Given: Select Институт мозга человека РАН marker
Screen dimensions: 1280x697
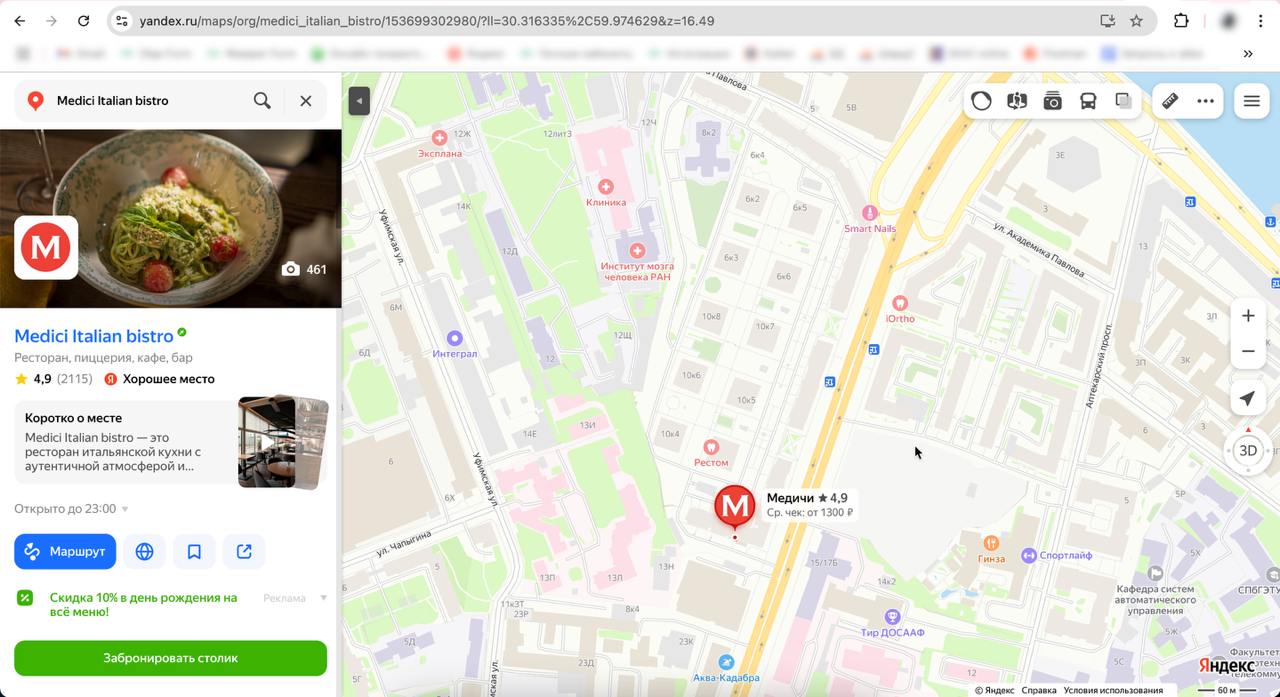Looking at the screenshot, I should 637,250.
